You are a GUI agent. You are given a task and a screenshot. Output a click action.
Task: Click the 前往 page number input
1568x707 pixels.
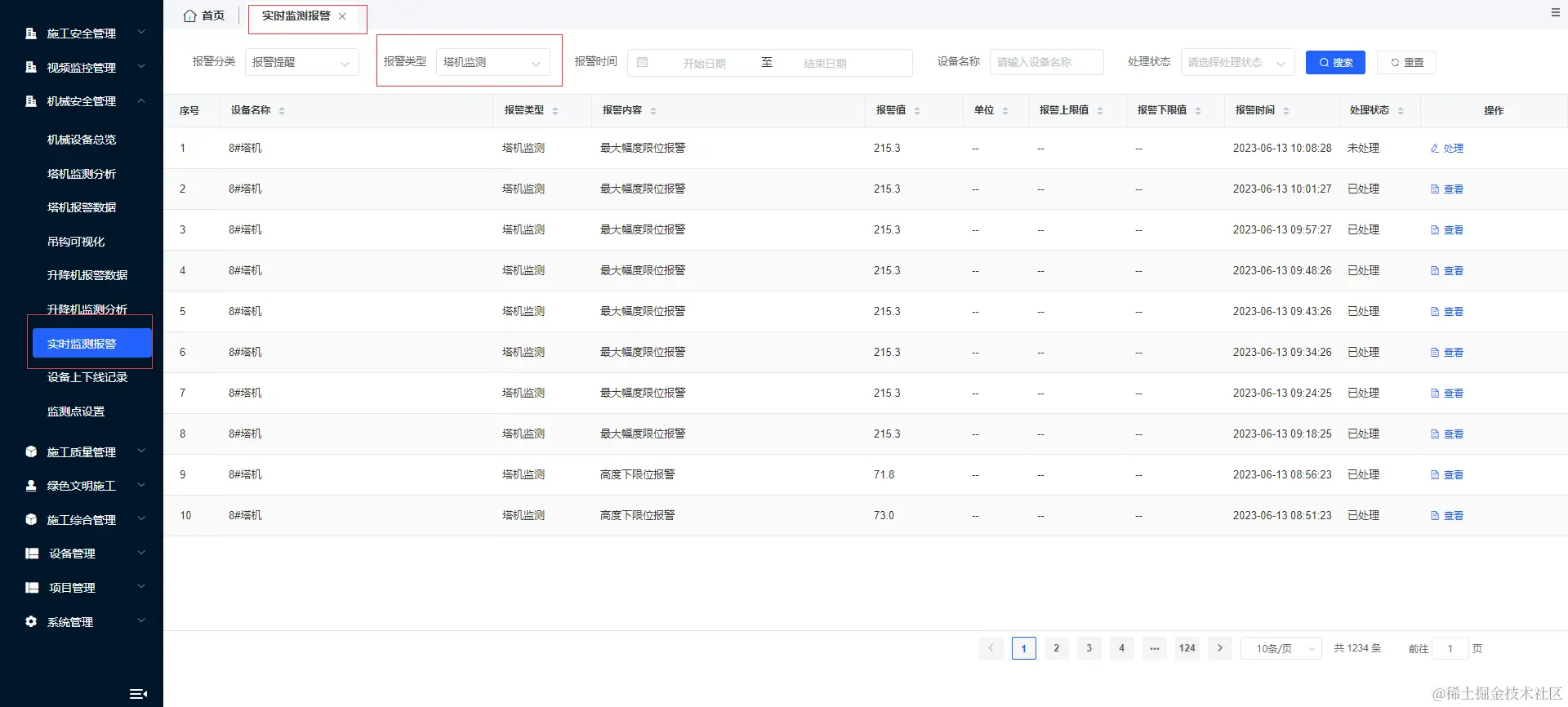[x=1450, y=648]
